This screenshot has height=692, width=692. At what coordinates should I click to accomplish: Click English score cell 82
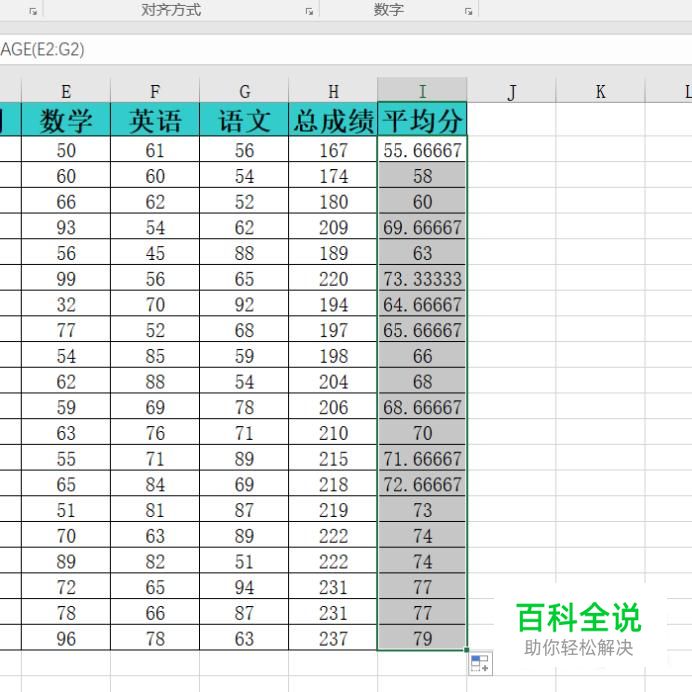(155, 561)
